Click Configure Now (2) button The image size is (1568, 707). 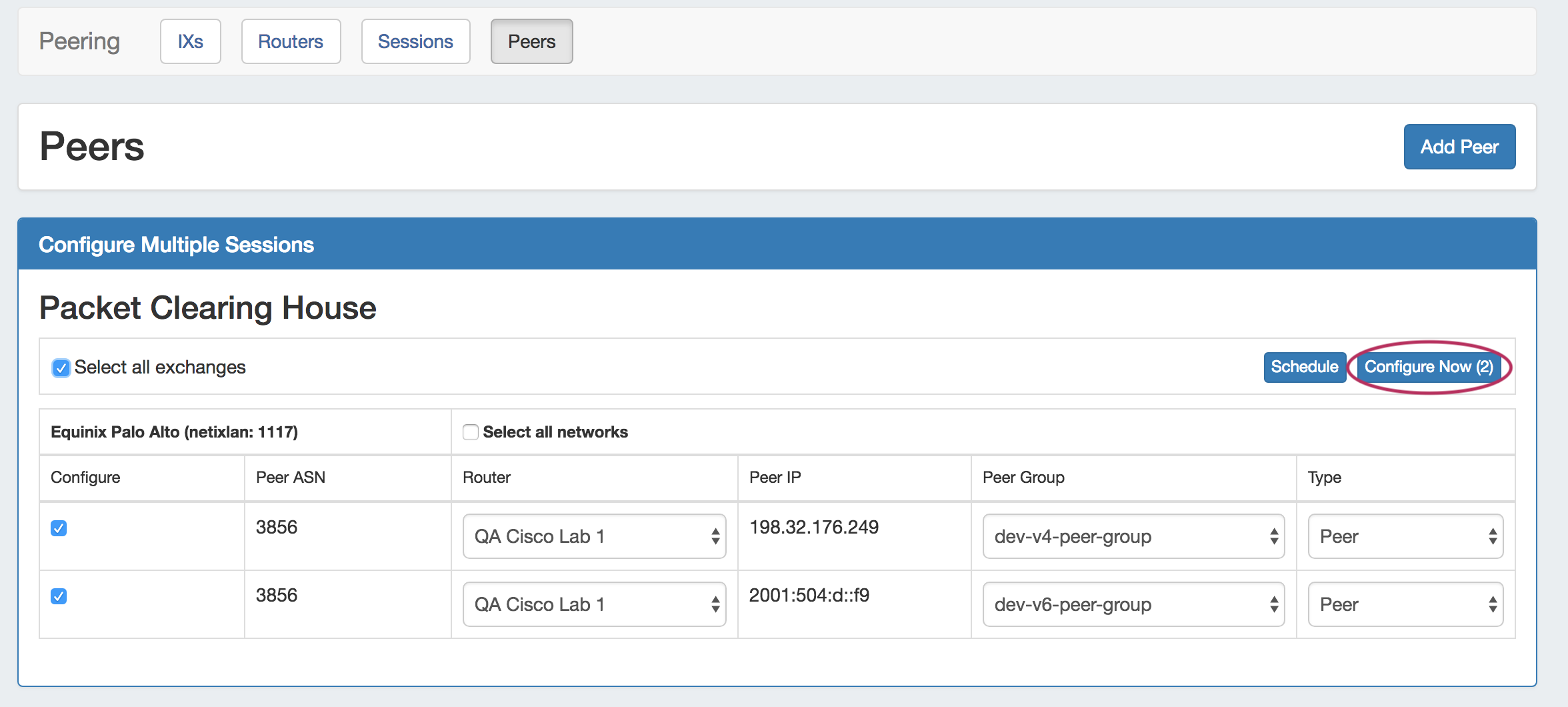pos(1429,367)
